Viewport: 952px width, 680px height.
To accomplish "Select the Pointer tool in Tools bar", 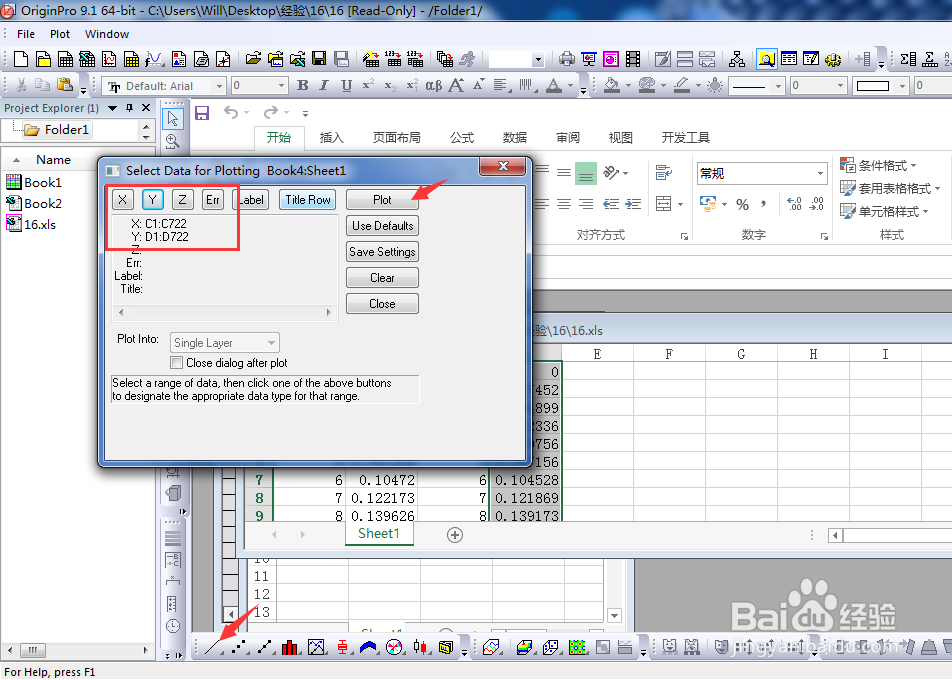I will [173, 118].
